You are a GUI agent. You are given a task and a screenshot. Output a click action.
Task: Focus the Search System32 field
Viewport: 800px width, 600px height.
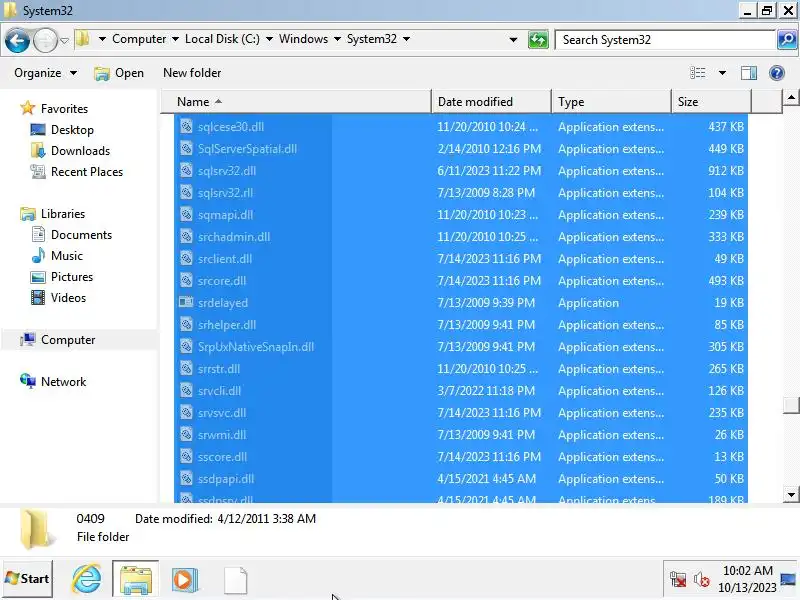(665, 40)
